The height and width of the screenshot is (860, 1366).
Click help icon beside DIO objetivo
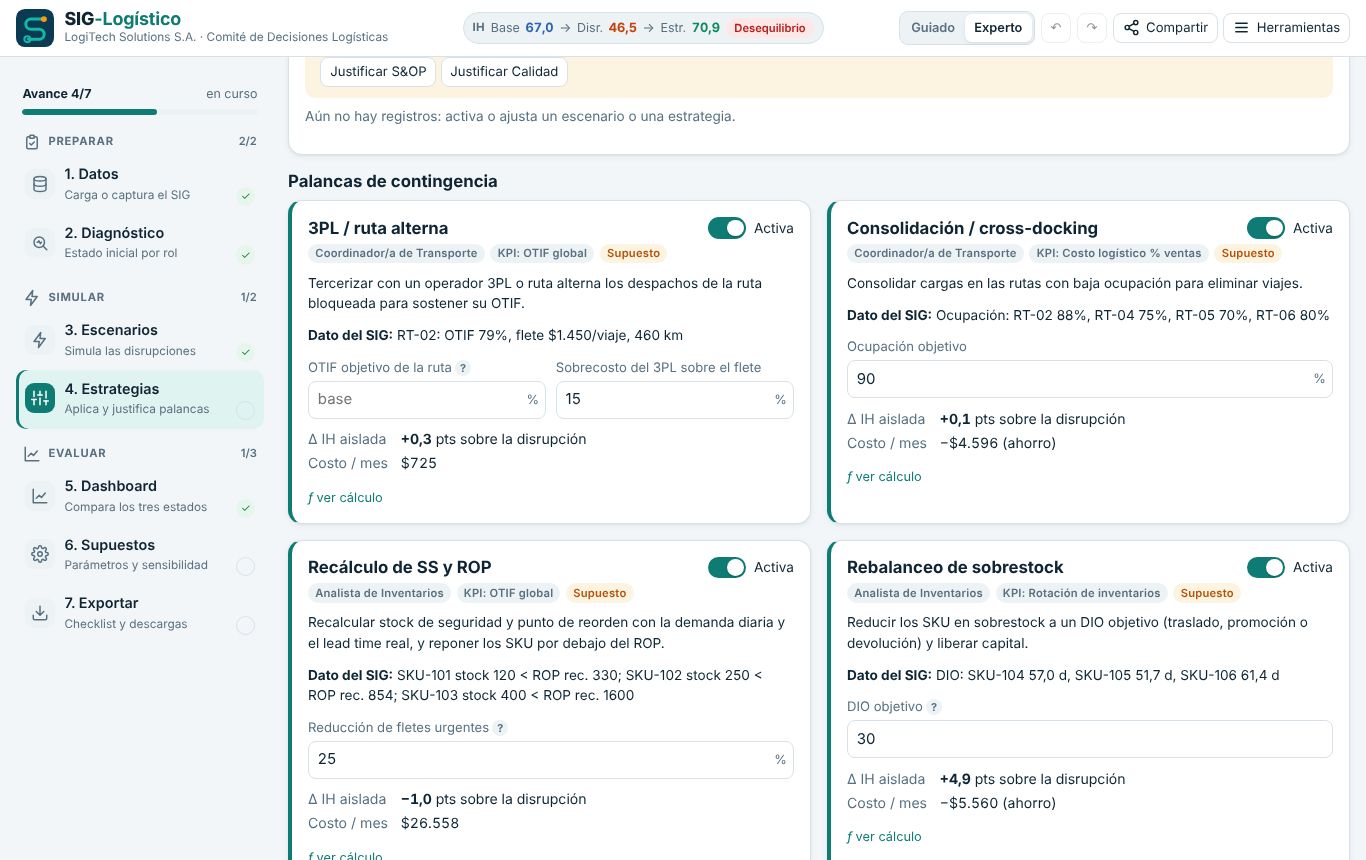click(x=934, y=707)
